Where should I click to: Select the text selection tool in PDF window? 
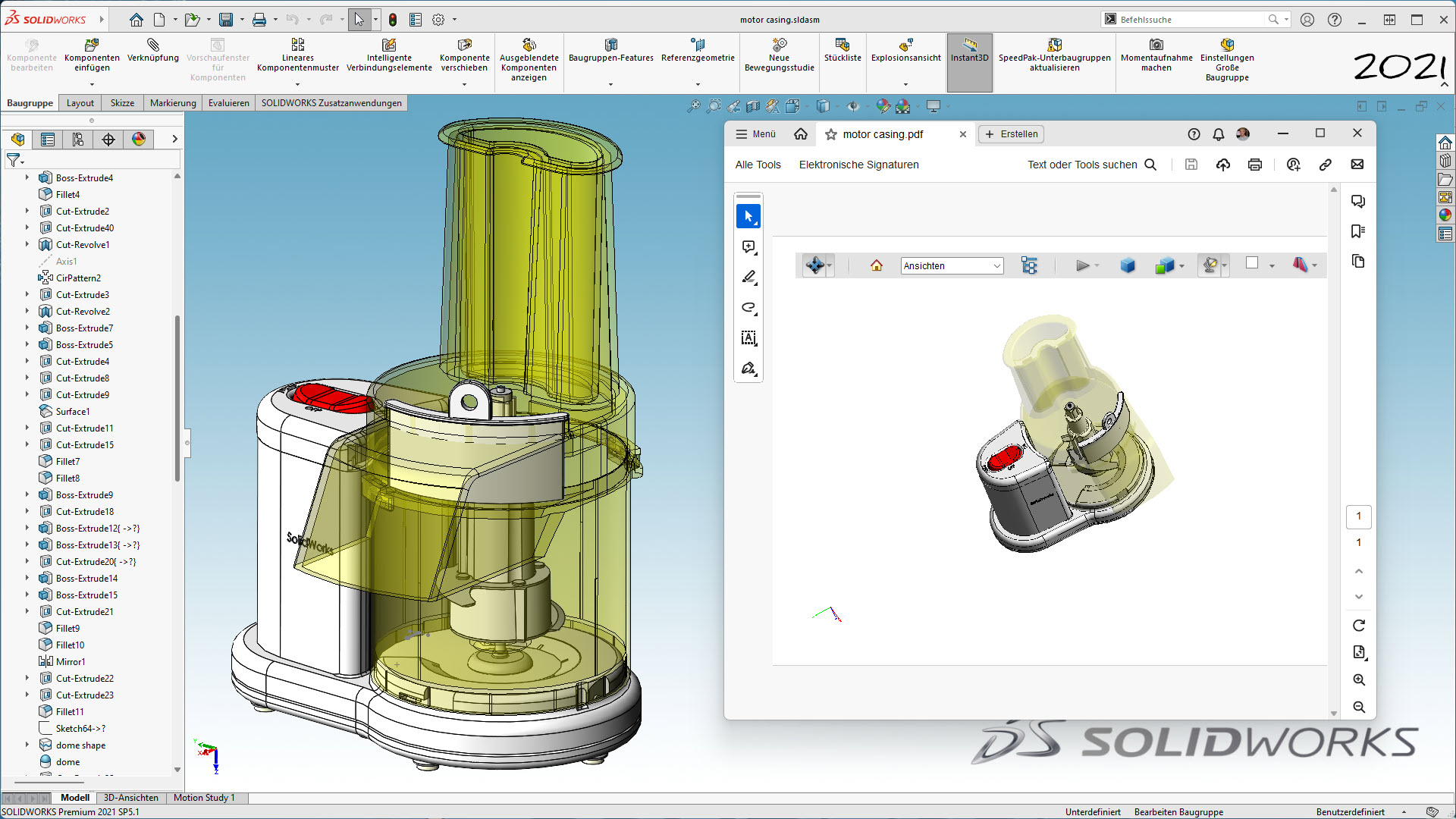(748, 338)
